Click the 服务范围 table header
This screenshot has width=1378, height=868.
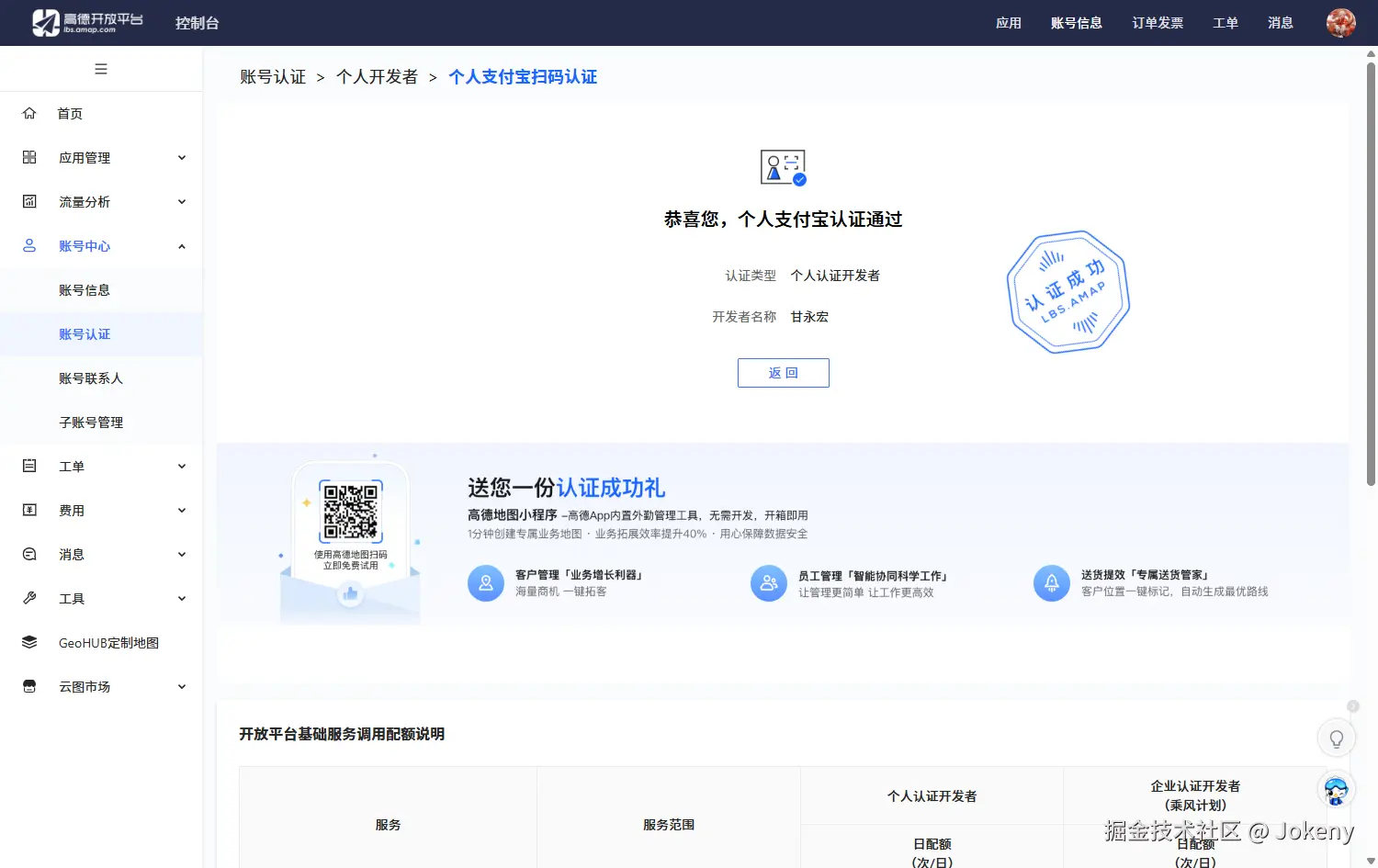(x=669, y=825)
